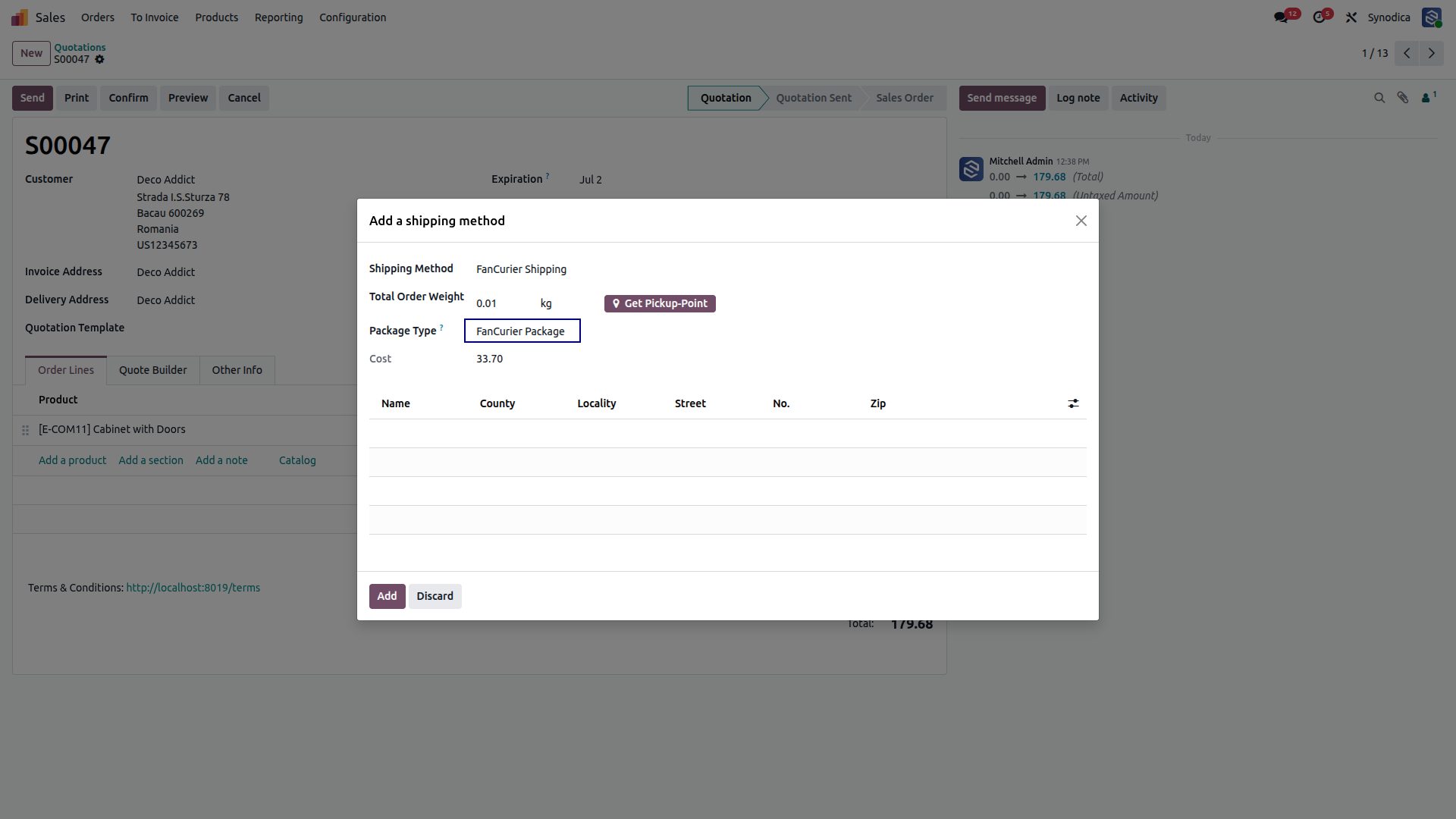Image resolution: width=1456 pixels, height=819 pixels.
Task: Open the Catalog link
Action: click(297, 460)
